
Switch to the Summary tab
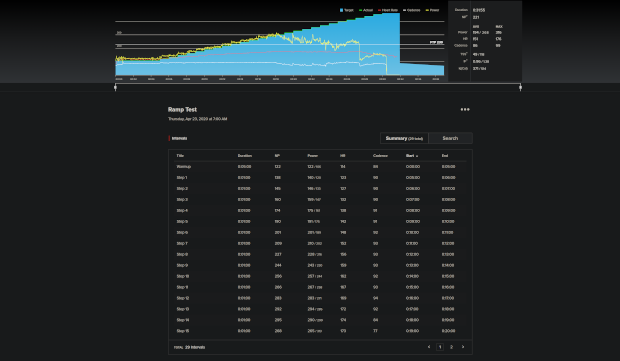coord(404,138)
